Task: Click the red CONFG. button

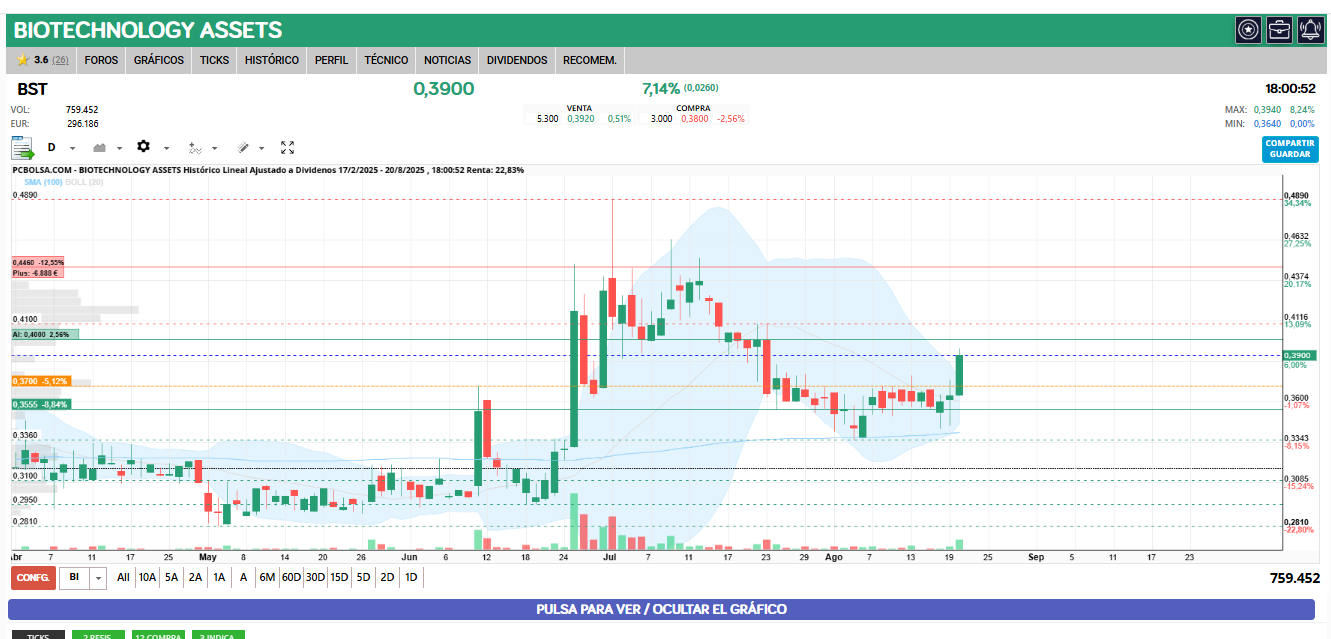Action: point(33,577)
